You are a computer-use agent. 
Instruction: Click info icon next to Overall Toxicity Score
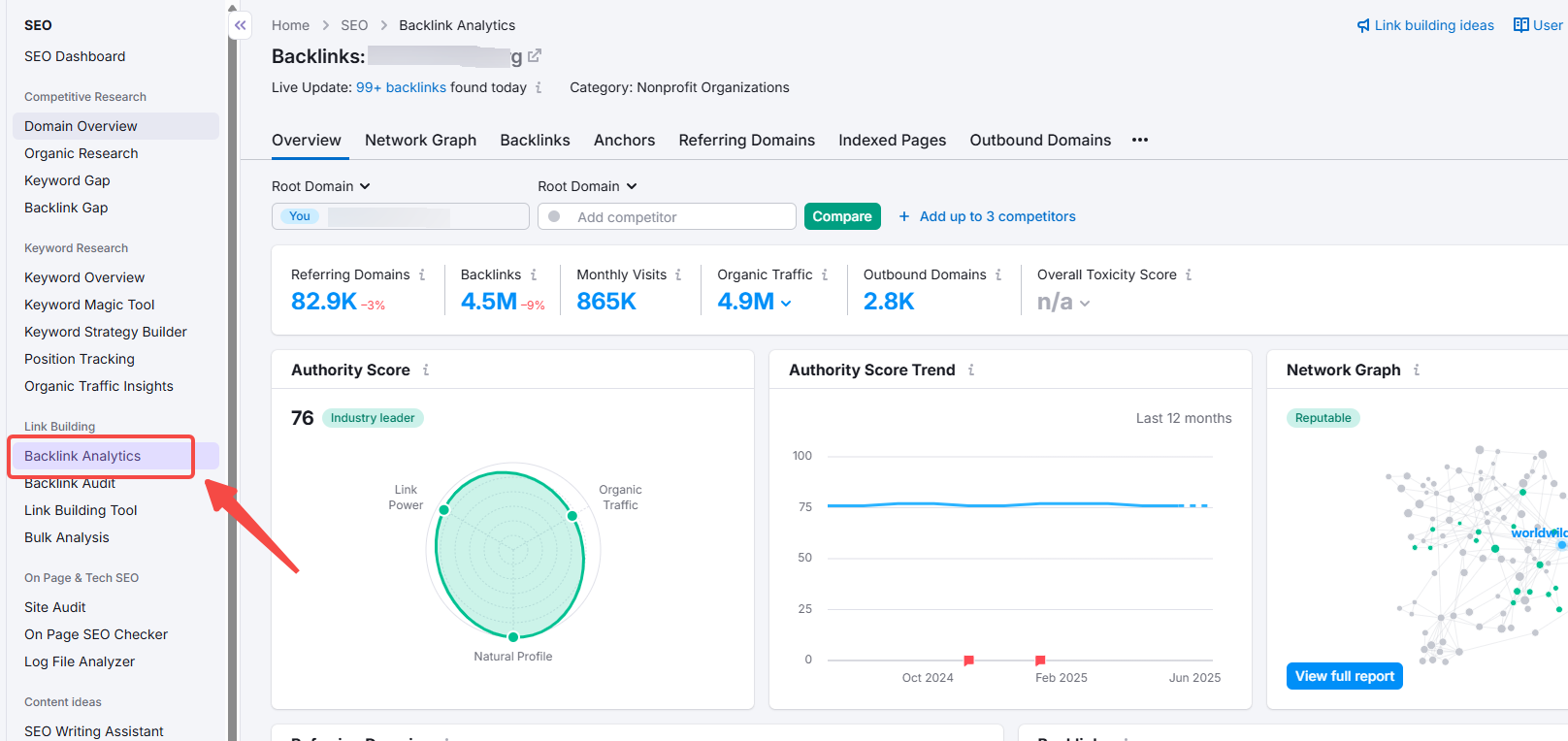click(x=1189, y=275)
